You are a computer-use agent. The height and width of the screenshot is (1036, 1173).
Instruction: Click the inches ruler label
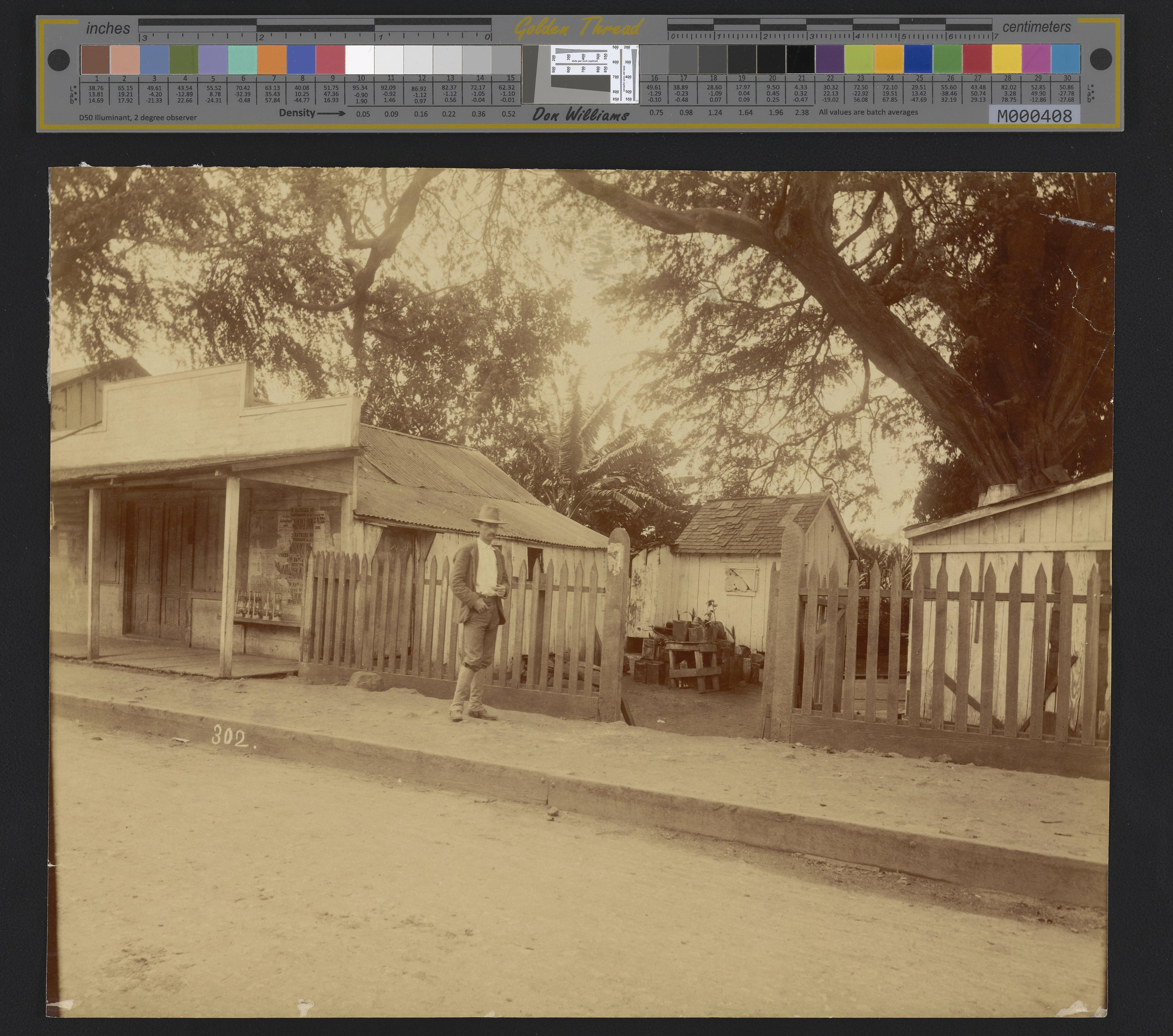tap(108, 28)
